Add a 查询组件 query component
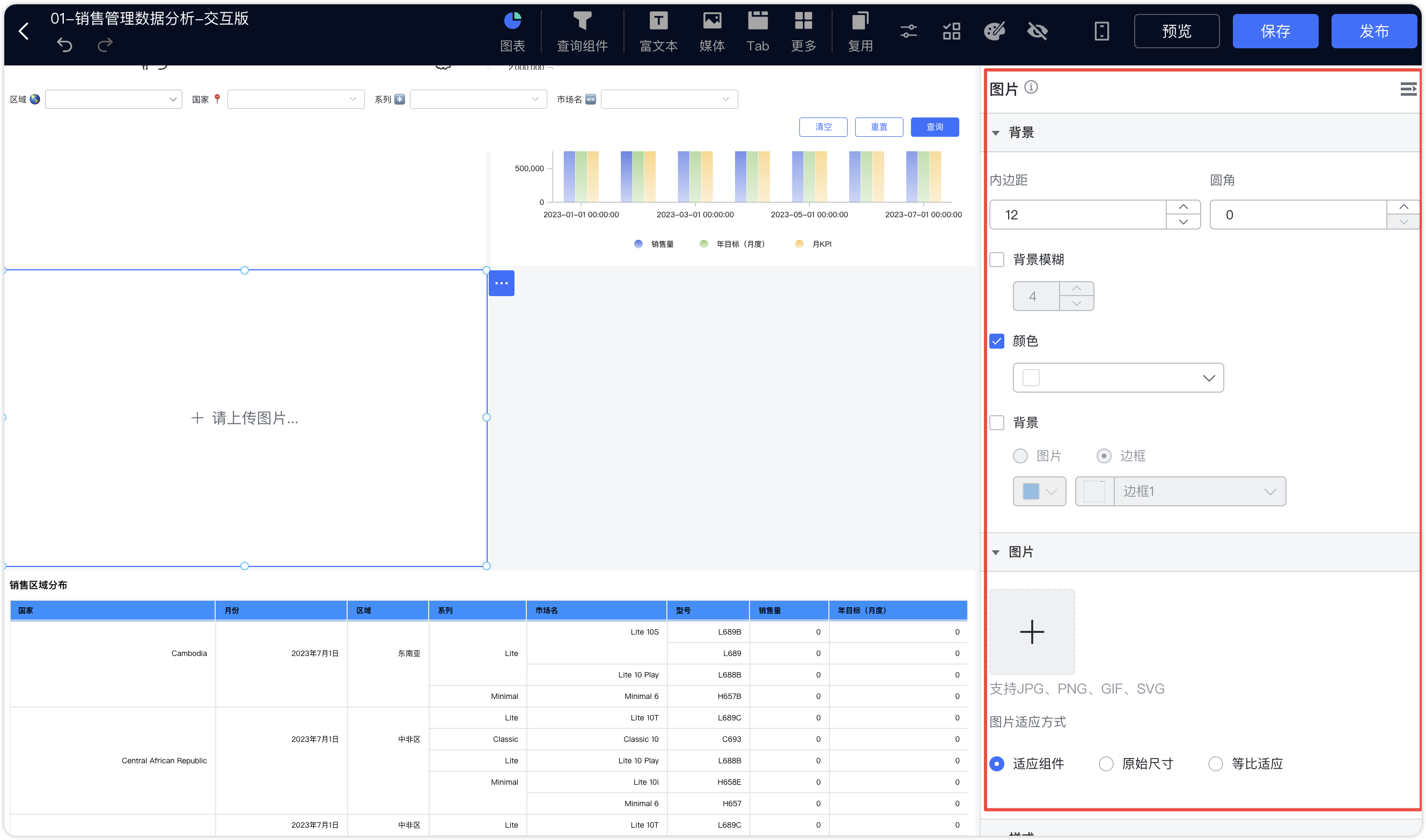The image size is (1426, 840). tap(582, 32)
